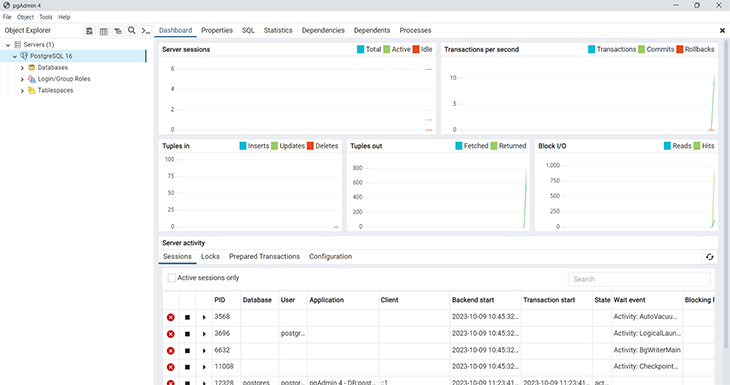
Task: Open the Object menu
Action: (25, 17)
